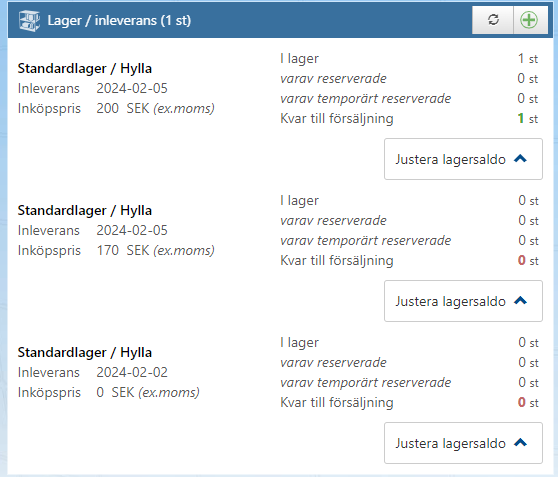Expand Justera lagersaldo for 0 SEK delivery
Image resolution: width=558 pixels, height=477 pixels.
coord(463,443)
